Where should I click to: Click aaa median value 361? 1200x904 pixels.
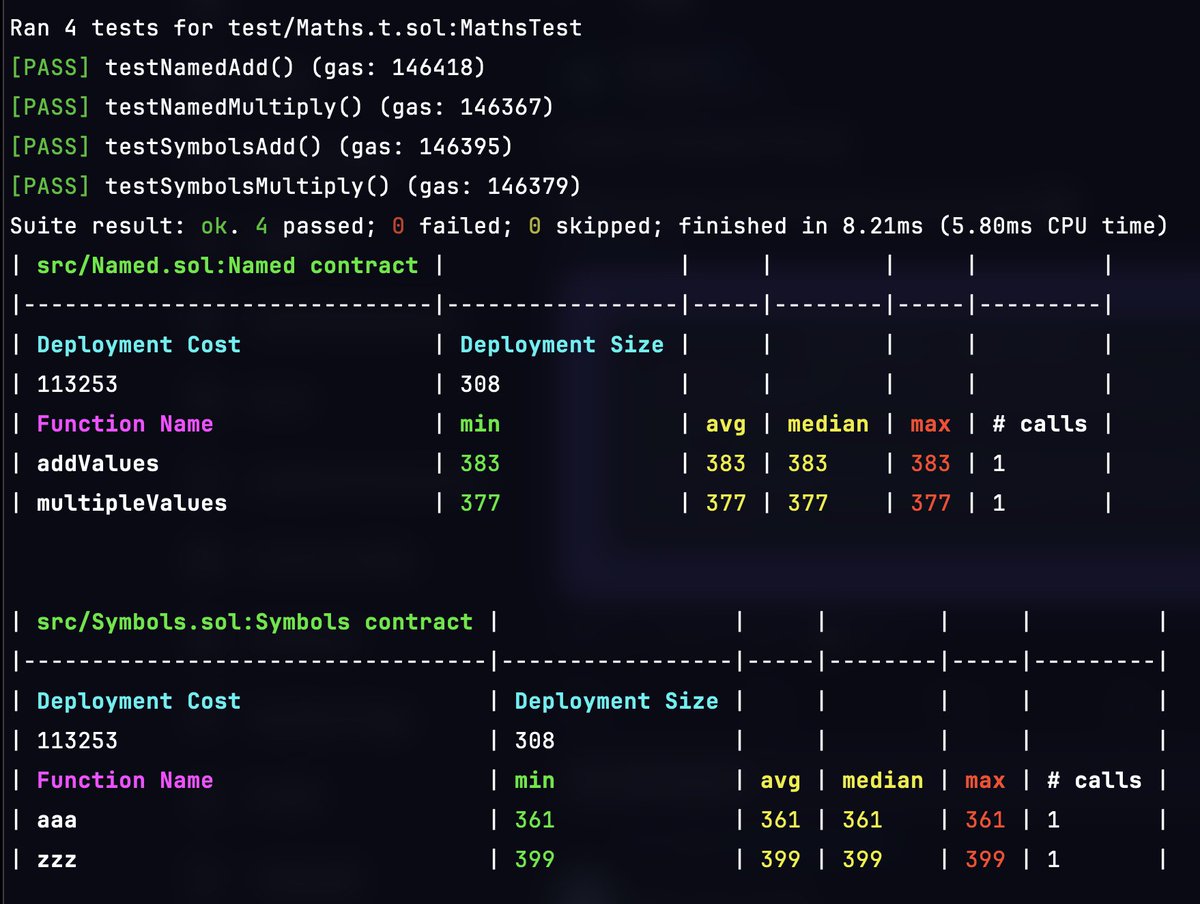[862, 820]
